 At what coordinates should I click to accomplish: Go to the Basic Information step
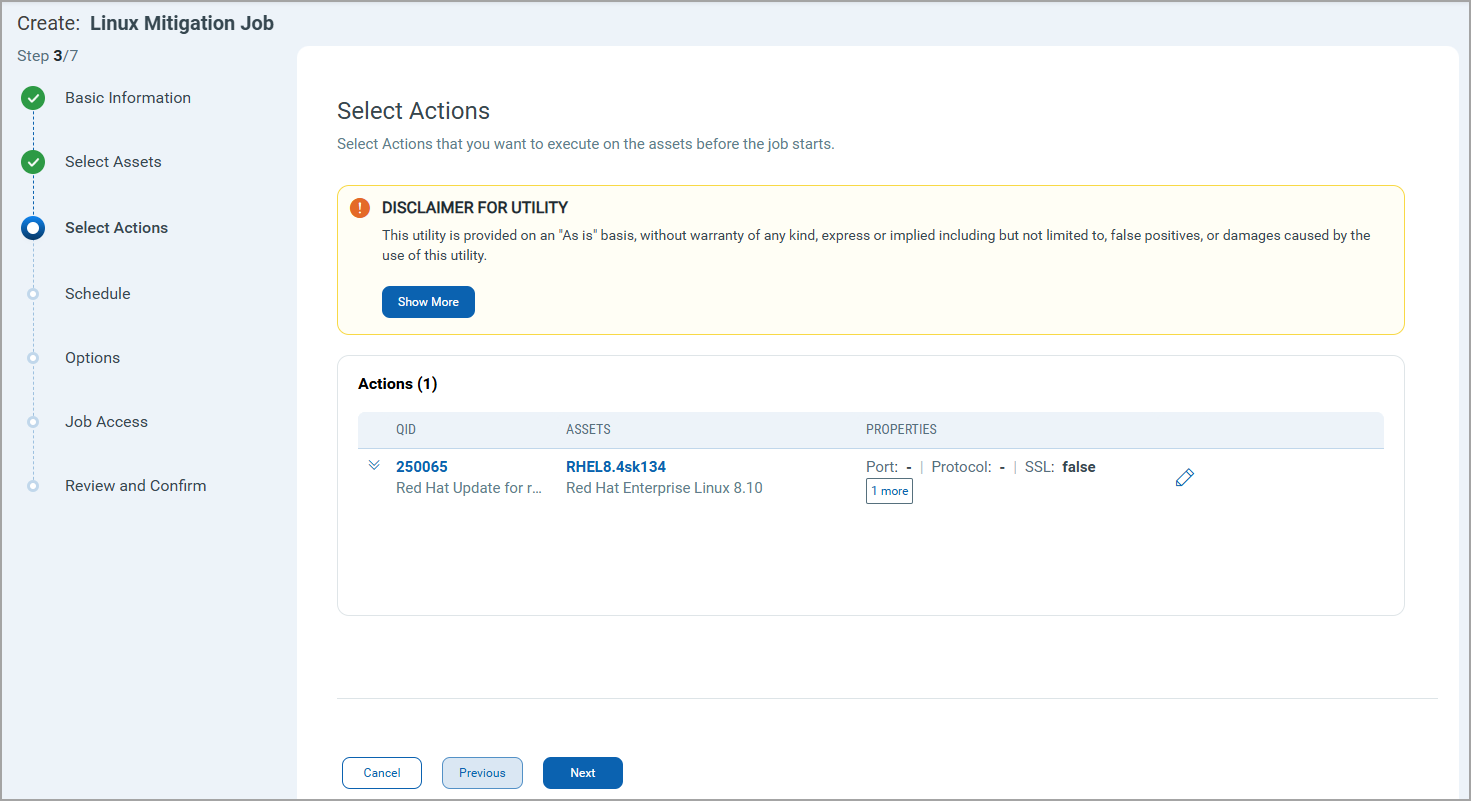128,98
